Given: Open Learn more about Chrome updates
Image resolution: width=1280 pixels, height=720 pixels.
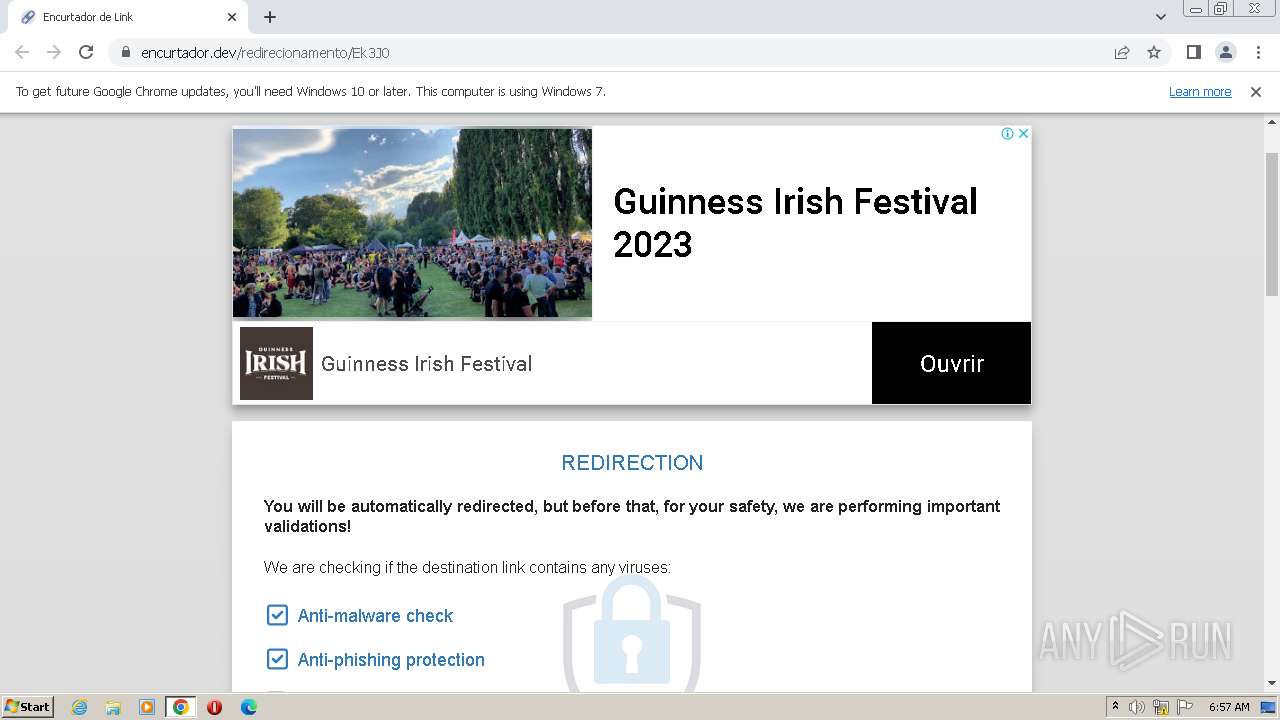Looking at the screenshot, I should [x=1200, y=91].
